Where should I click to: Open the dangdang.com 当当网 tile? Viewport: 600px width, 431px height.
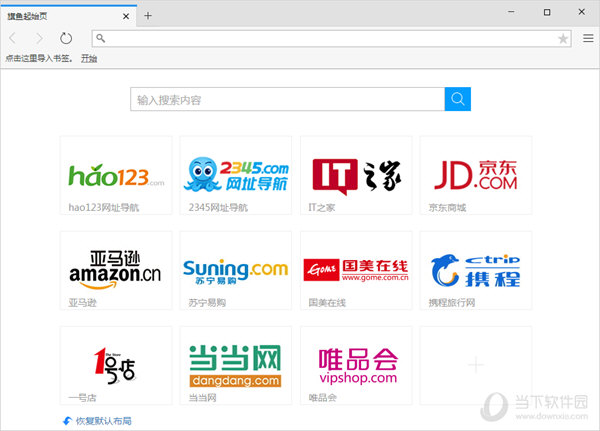[x=236, y=366]
